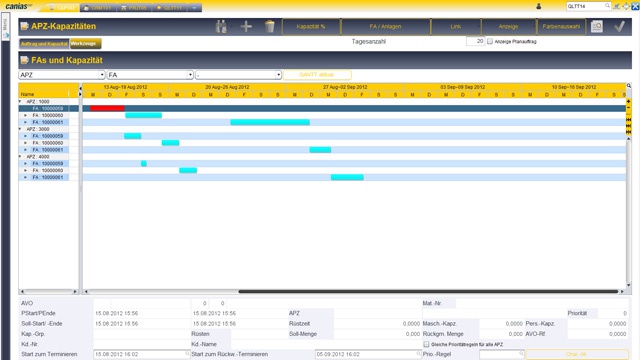The image size is (640, 360).
Task: Check Gleiche Prioritätregeln für alle APZ
Action: pyautogui.click(x=426, y=344)
